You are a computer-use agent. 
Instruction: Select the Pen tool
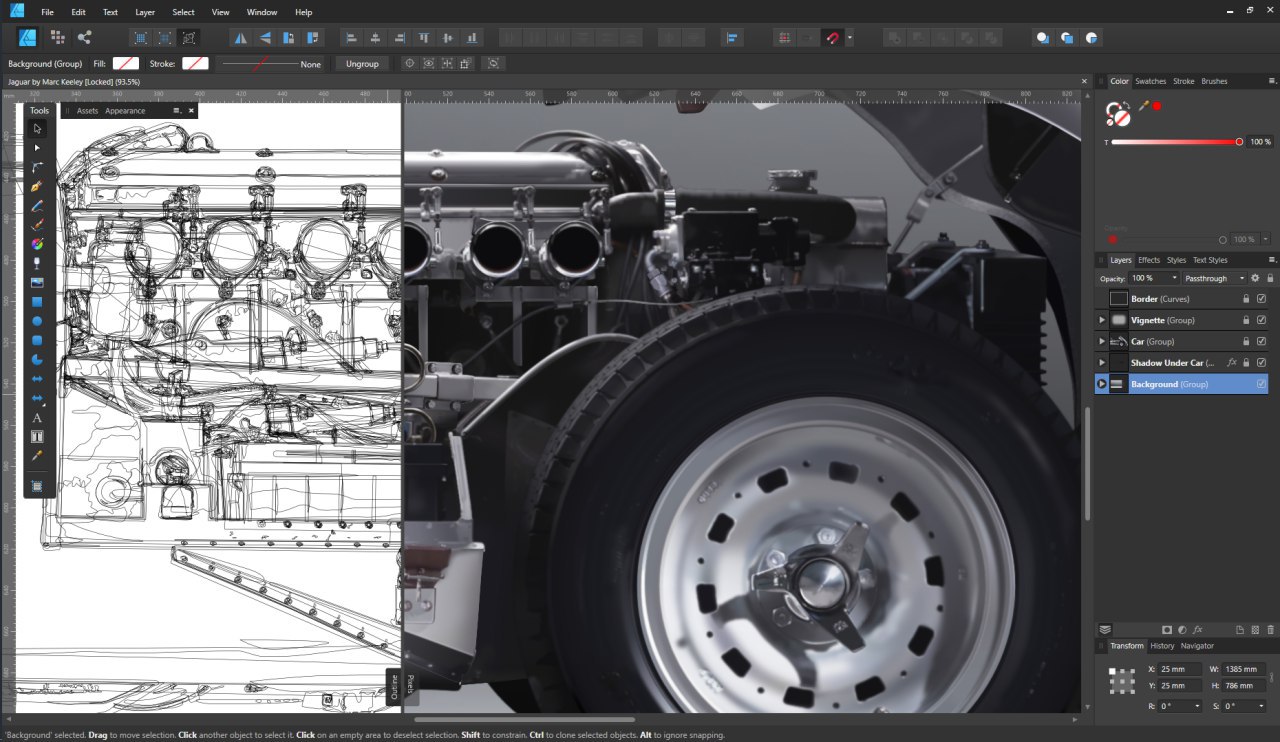[37, 186]
